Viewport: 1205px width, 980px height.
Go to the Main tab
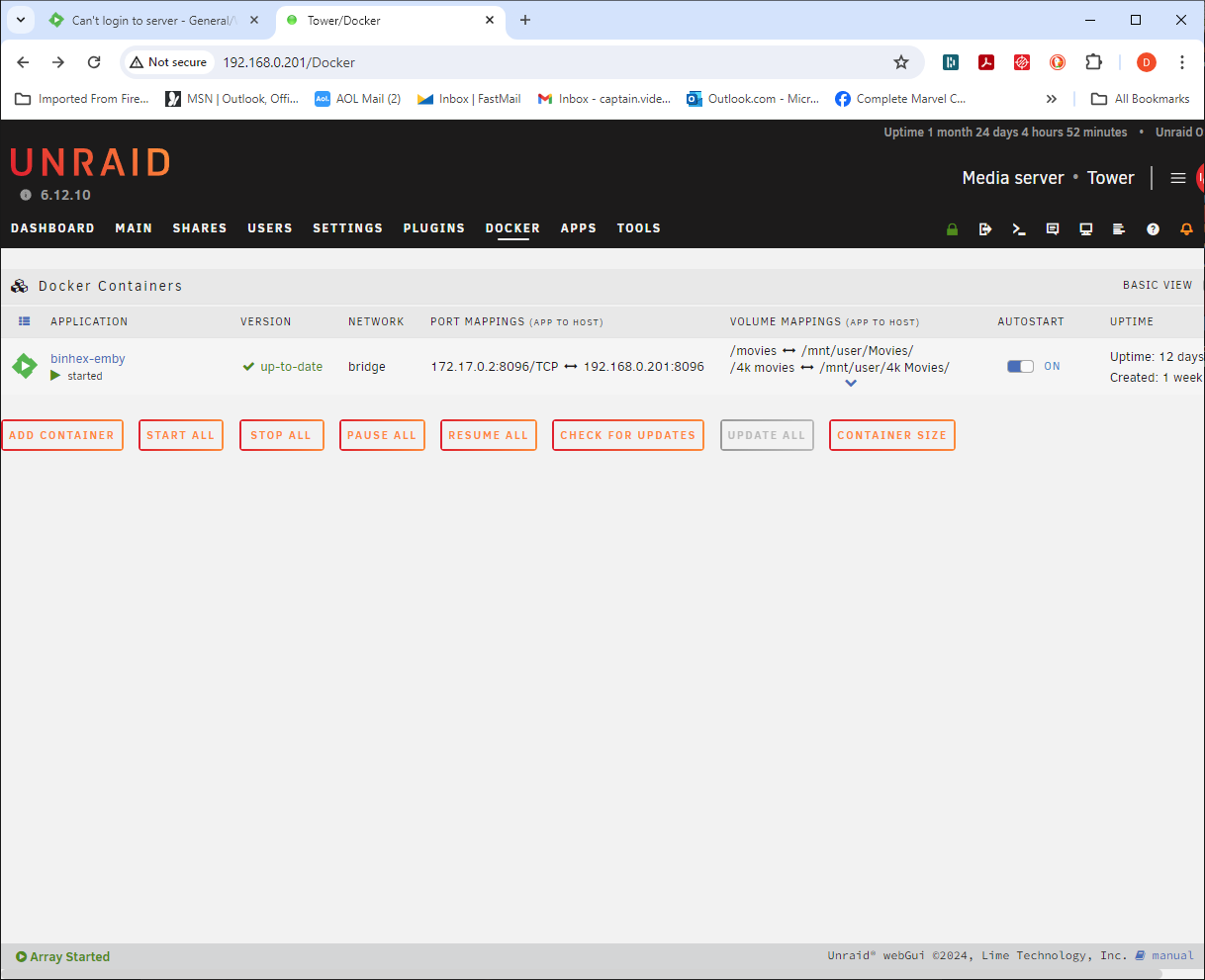tap(134, 228)
